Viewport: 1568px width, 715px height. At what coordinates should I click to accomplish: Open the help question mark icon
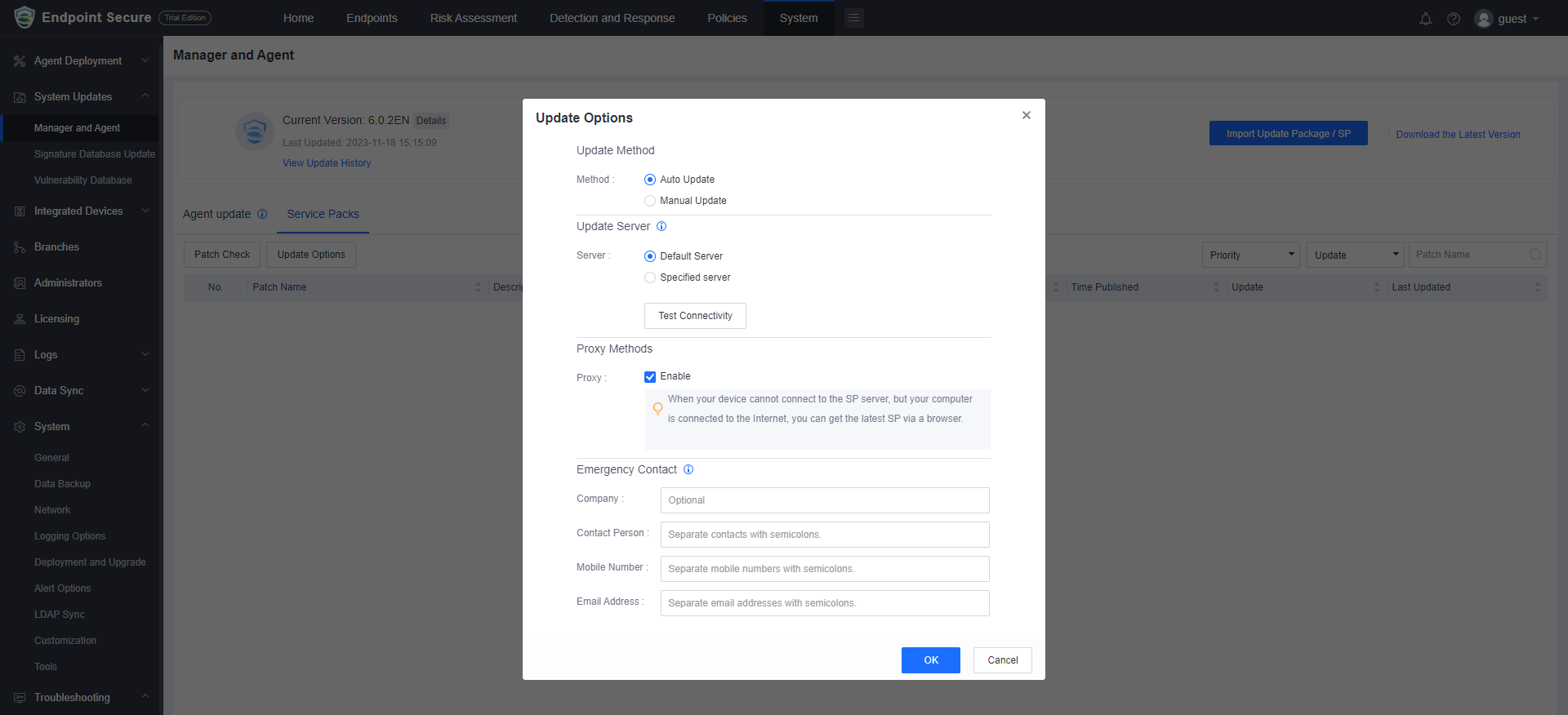pos(1454,19)
